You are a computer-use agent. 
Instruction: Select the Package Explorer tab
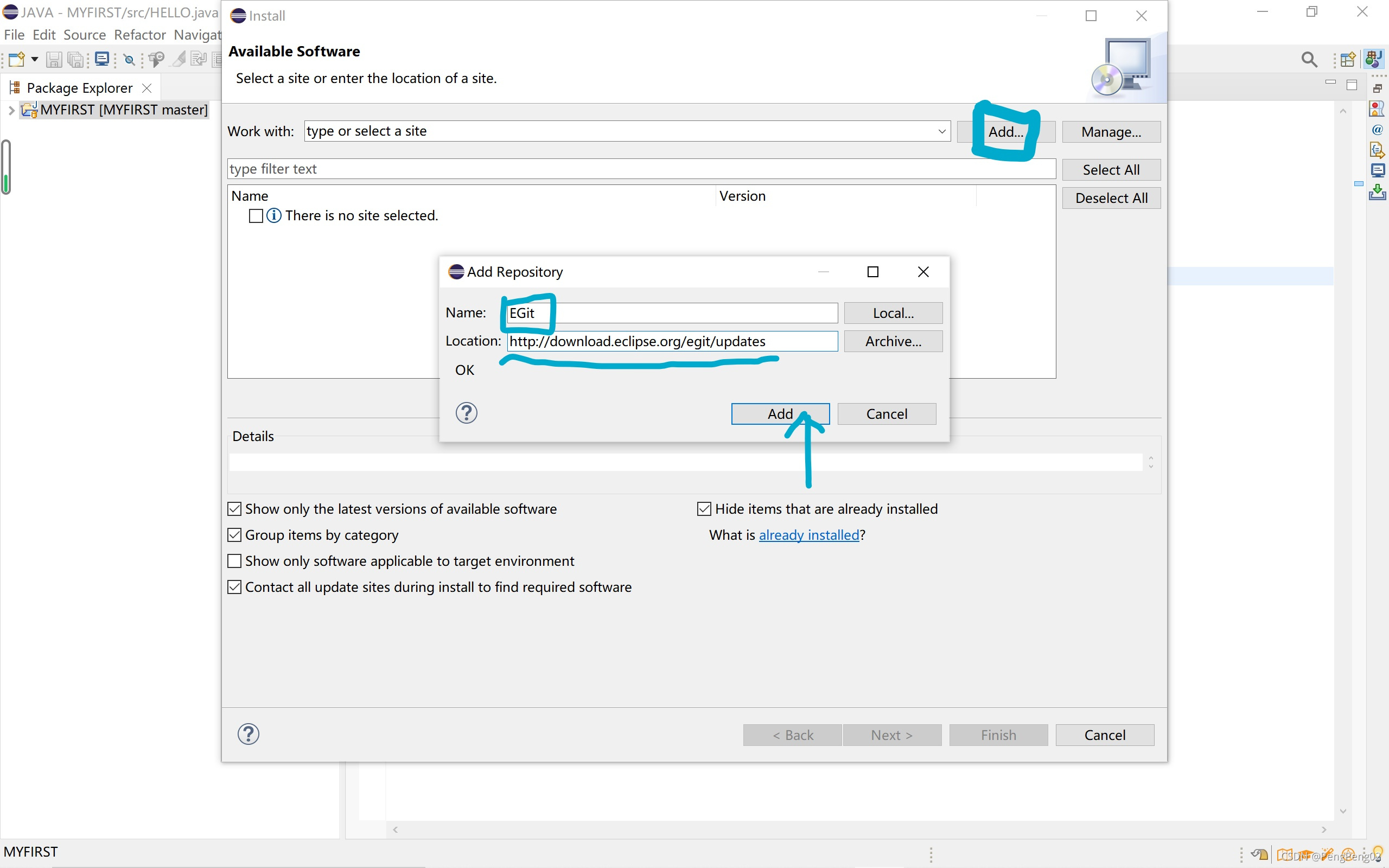pyautogui.click(x=79, y=88)
